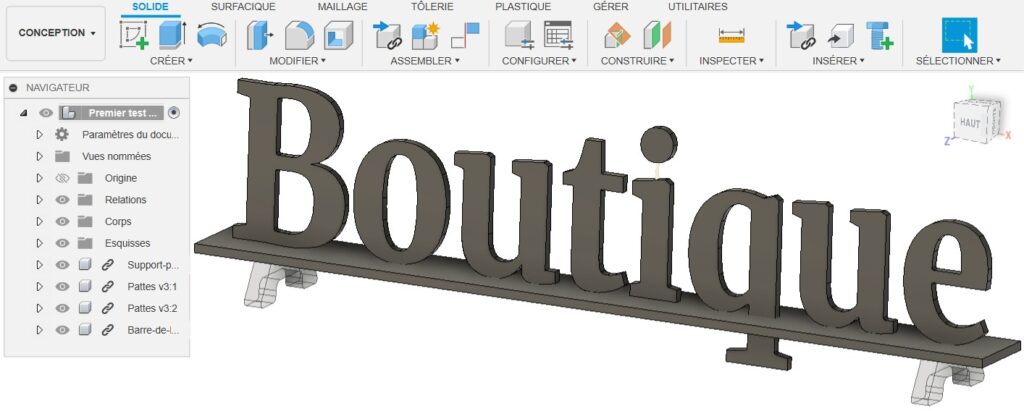This screenshot has width=1024, height=411.
Task: Click the Press Pull modify icon
Action: pyautogui.click(x=259, y=36)
